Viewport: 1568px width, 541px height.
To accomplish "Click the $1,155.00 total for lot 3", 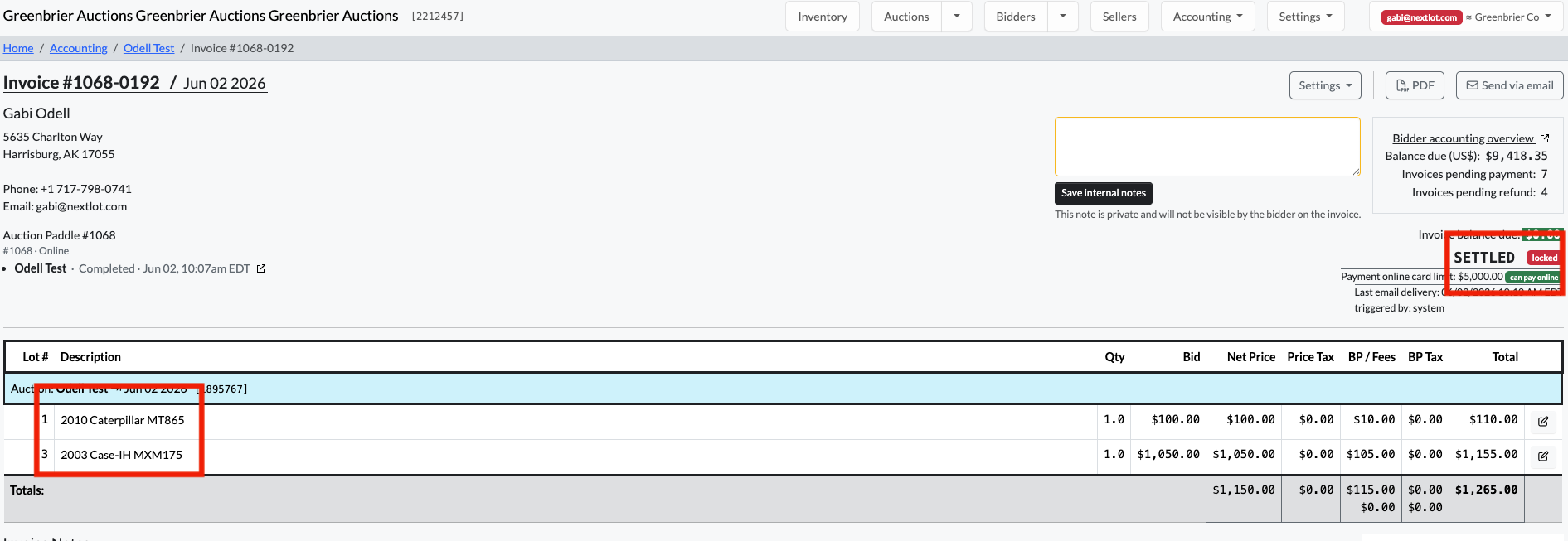I will (1487, 454).
